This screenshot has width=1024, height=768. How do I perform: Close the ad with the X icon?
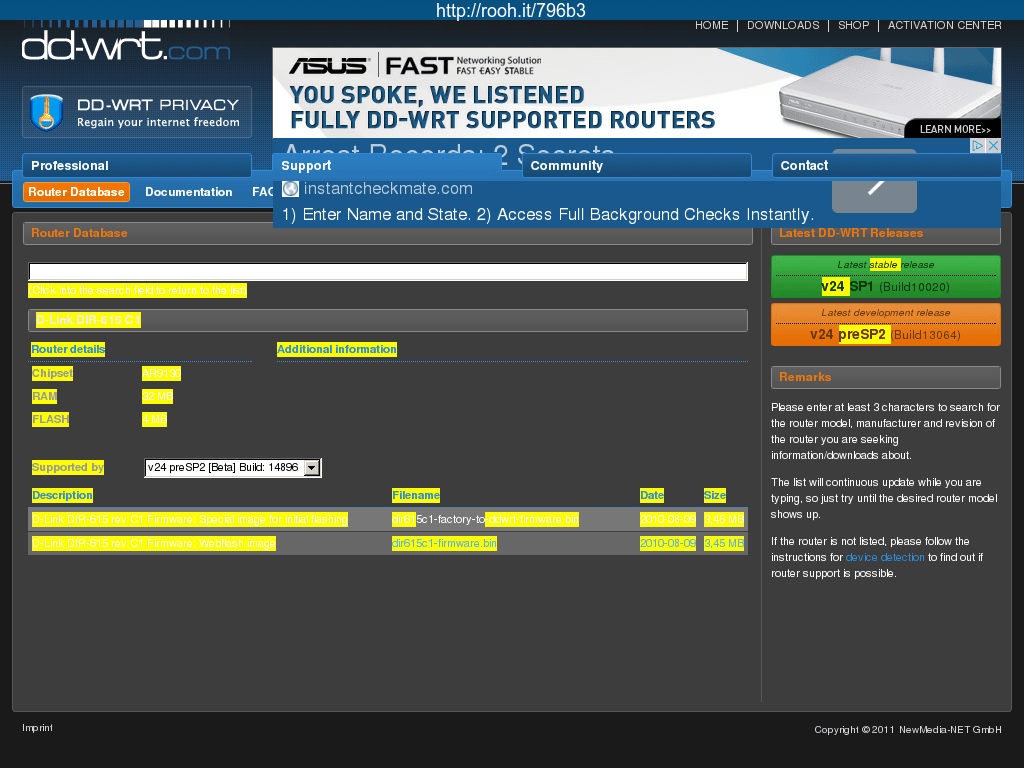point(993,146)
